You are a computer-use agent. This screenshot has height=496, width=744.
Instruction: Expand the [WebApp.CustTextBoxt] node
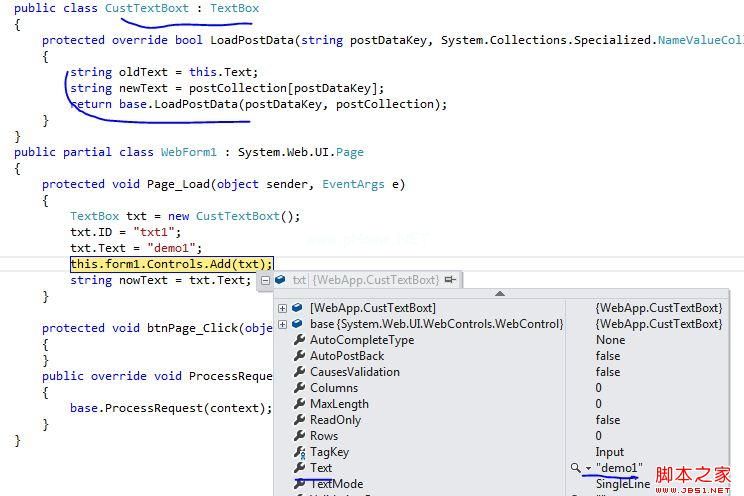pos(283,308)
